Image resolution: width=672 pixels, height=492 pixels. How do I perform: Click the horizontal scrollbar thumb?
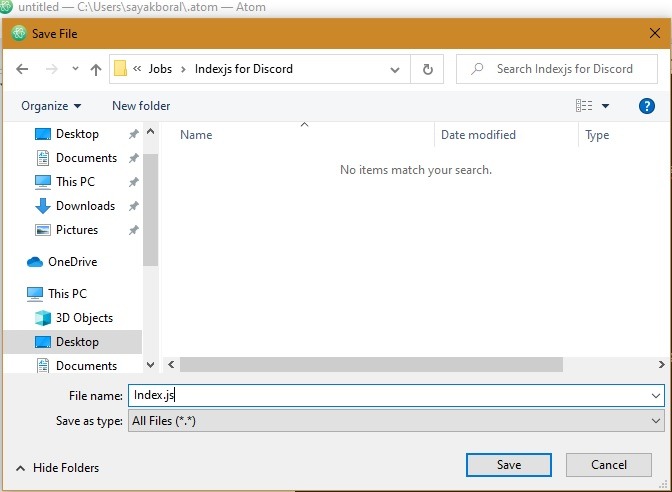[371, 365]
